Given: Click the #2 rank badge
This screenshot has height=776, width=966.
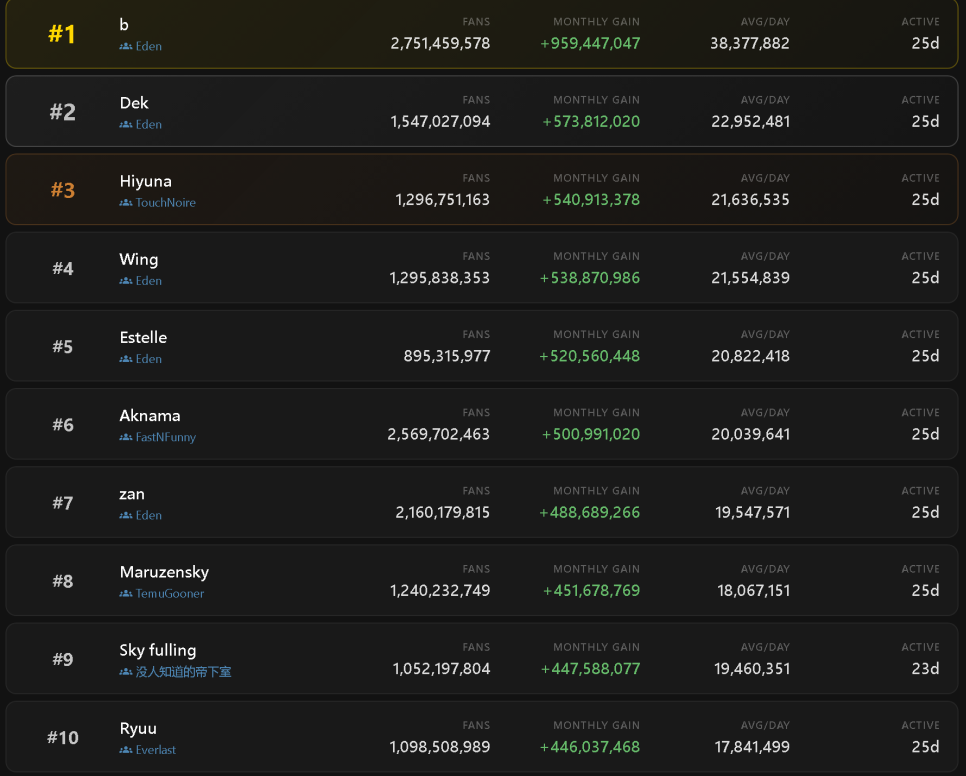Looking at the screenshot, I should (63, 112).
